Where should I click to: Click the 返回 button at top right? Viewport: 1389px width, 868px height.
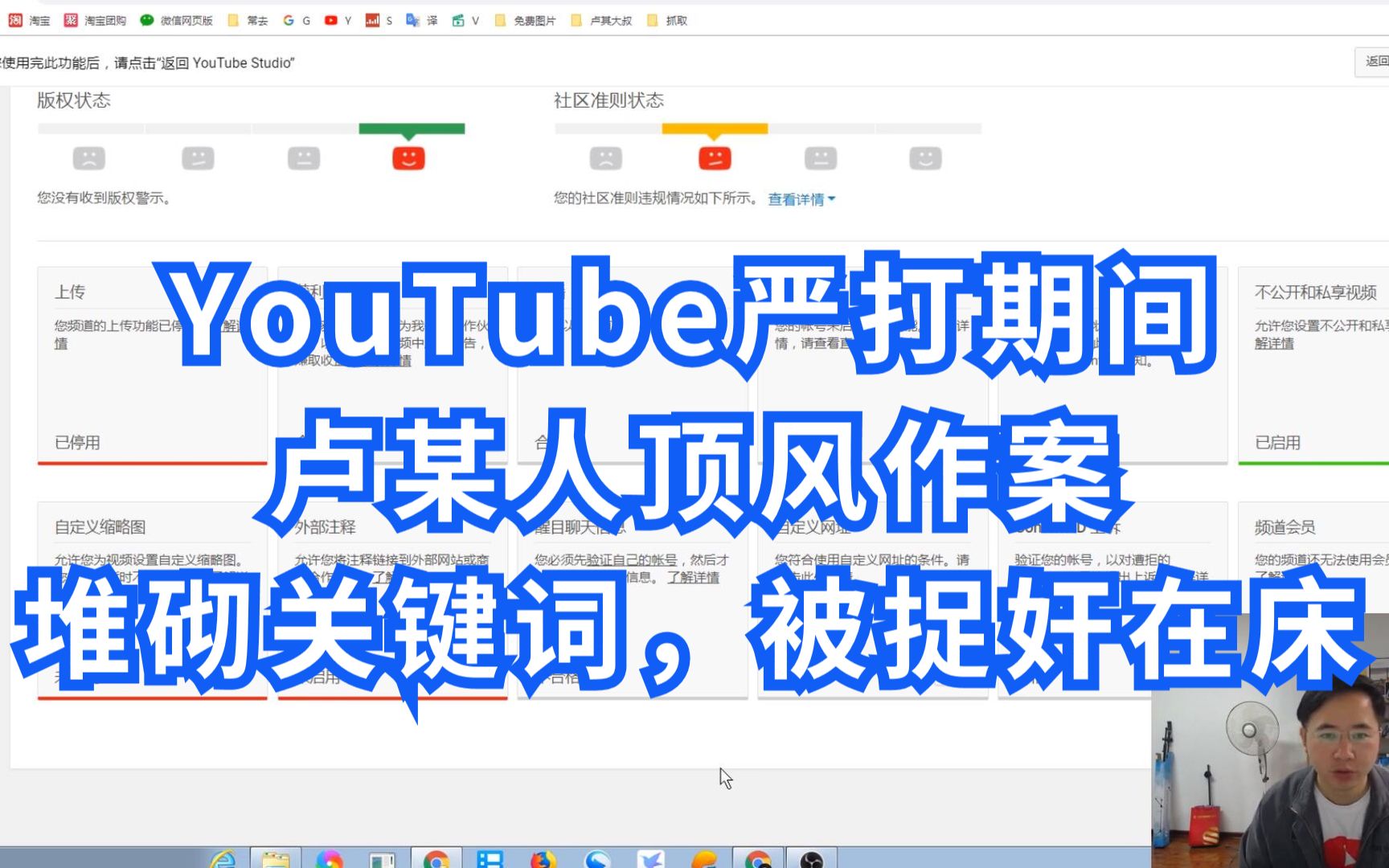pyautogui.click(x=1373, y=61)
